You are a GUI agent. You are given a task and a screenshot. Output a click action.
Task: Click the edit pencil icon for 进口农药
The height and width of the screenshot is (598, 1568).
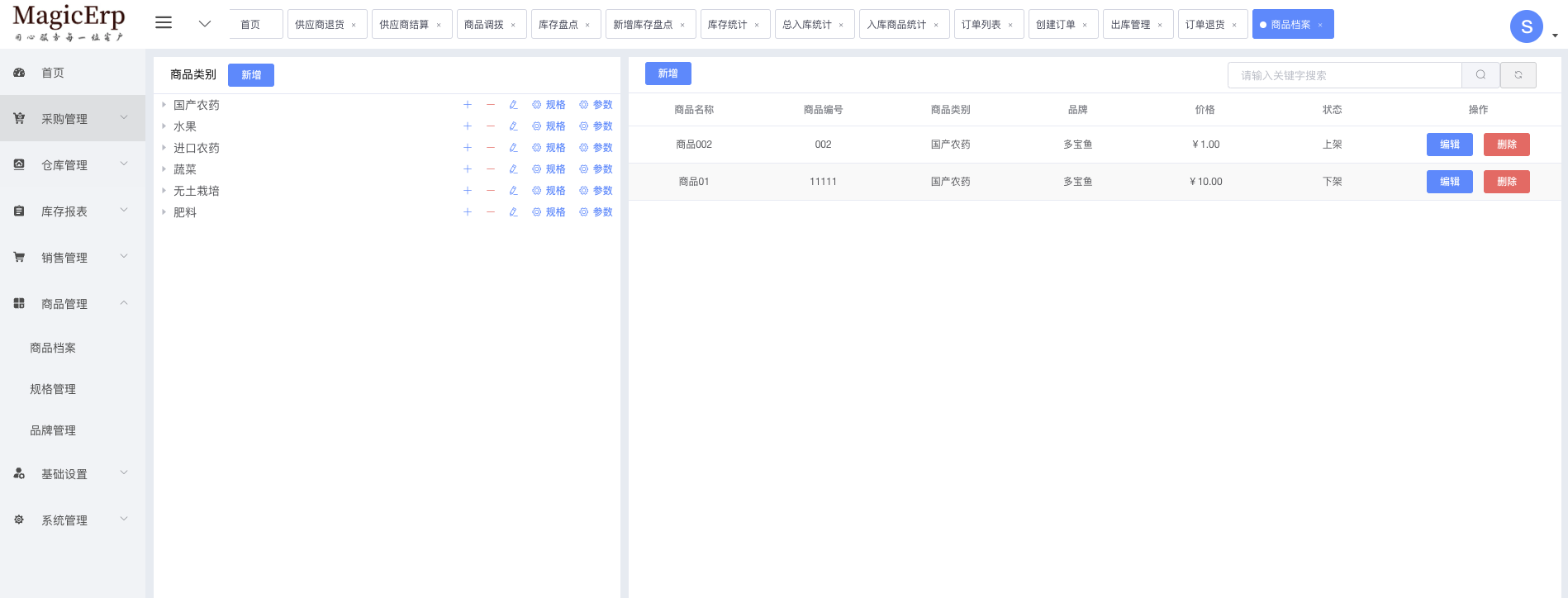pyautogui.click(x=513, y=148)
